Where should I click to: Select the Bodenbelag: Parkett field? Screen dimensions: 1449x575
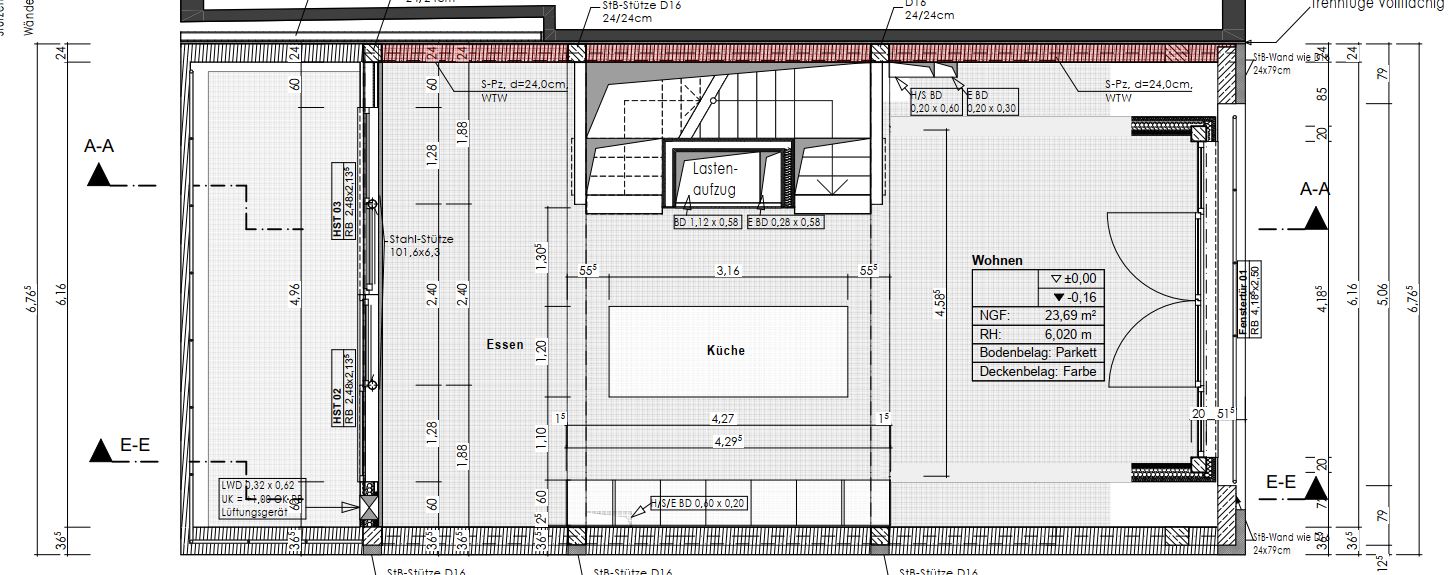tap(1037, 354)
